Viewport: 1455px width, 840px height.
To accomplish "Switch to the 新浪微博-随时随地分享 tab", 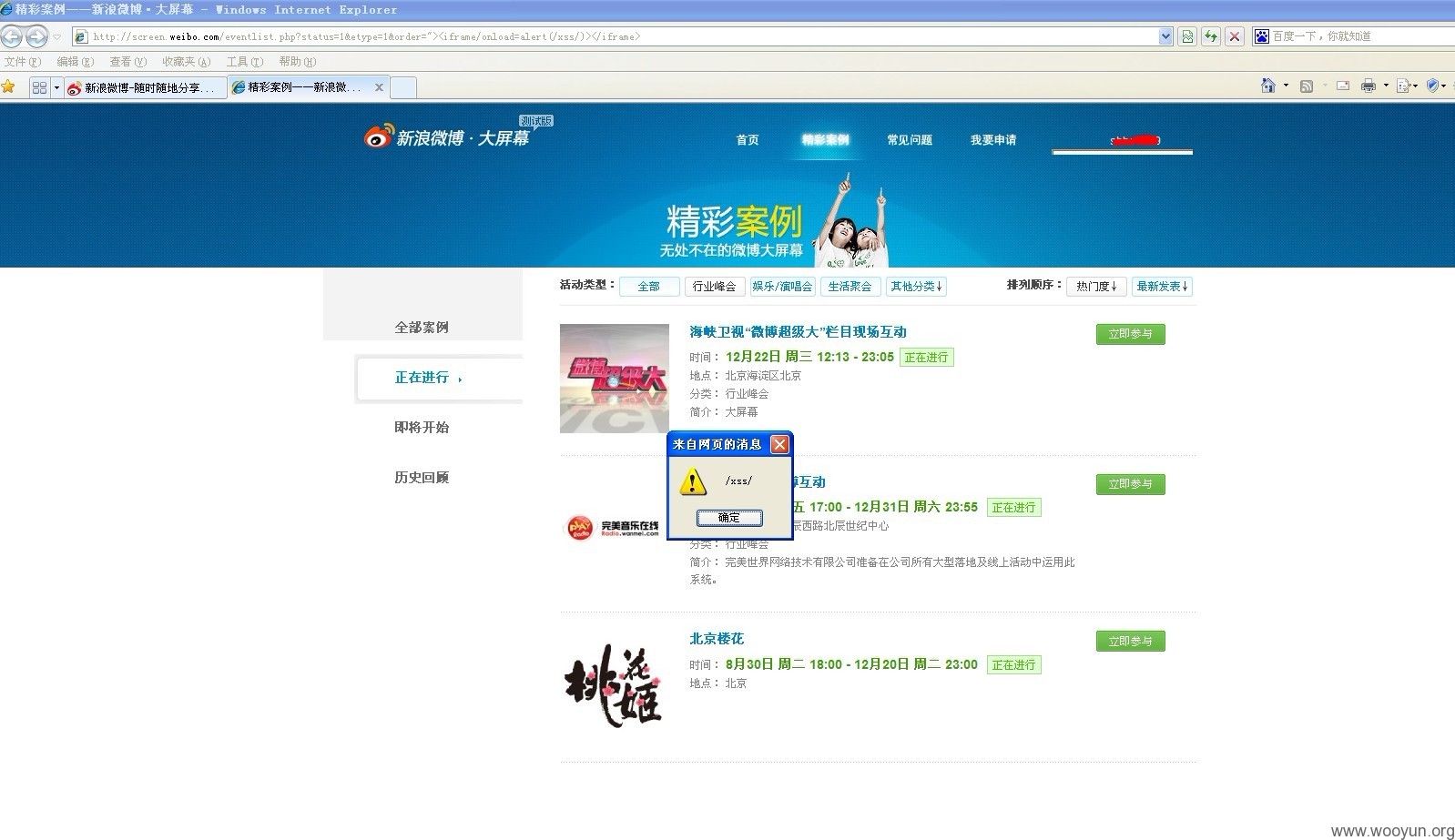I will click(146, 87).
